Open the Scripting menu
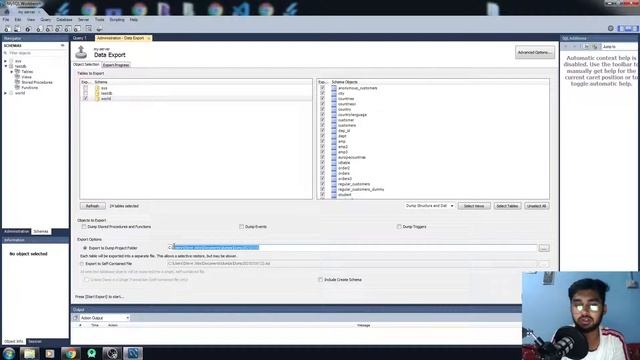640x360 pixels. coord(117,20)
